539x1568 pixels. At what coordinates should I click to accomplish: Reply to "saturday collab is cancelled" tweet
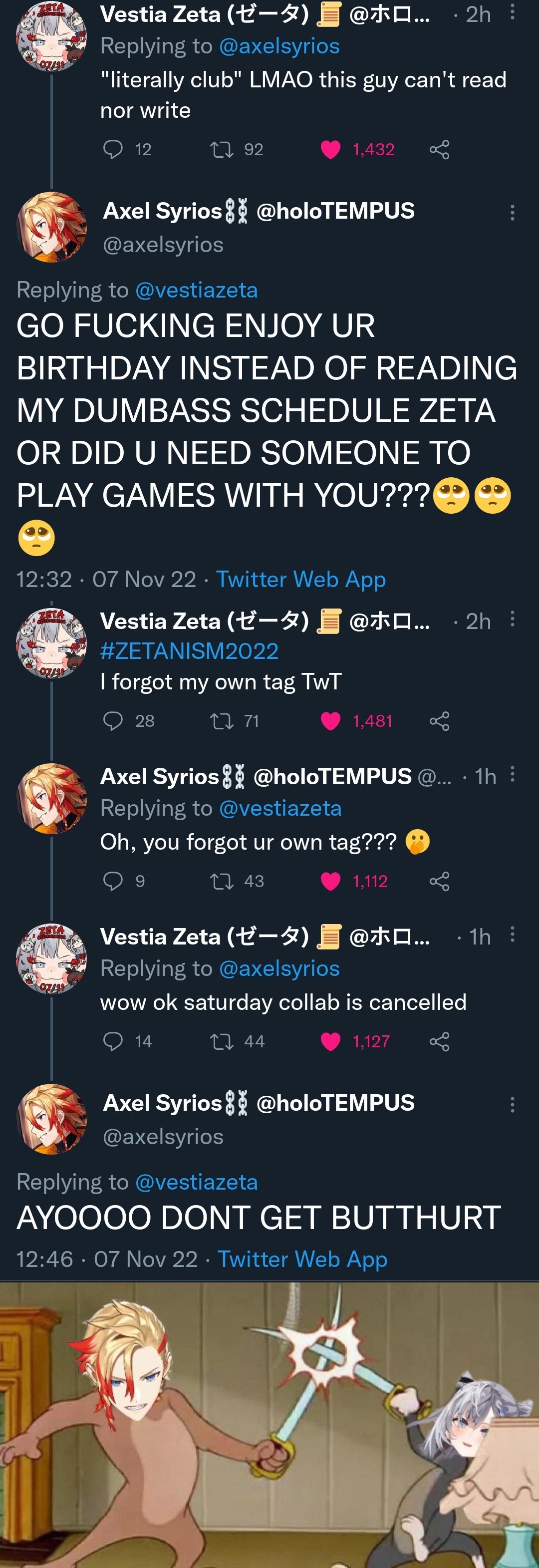pyautogui.click(x=113, y=1041)
